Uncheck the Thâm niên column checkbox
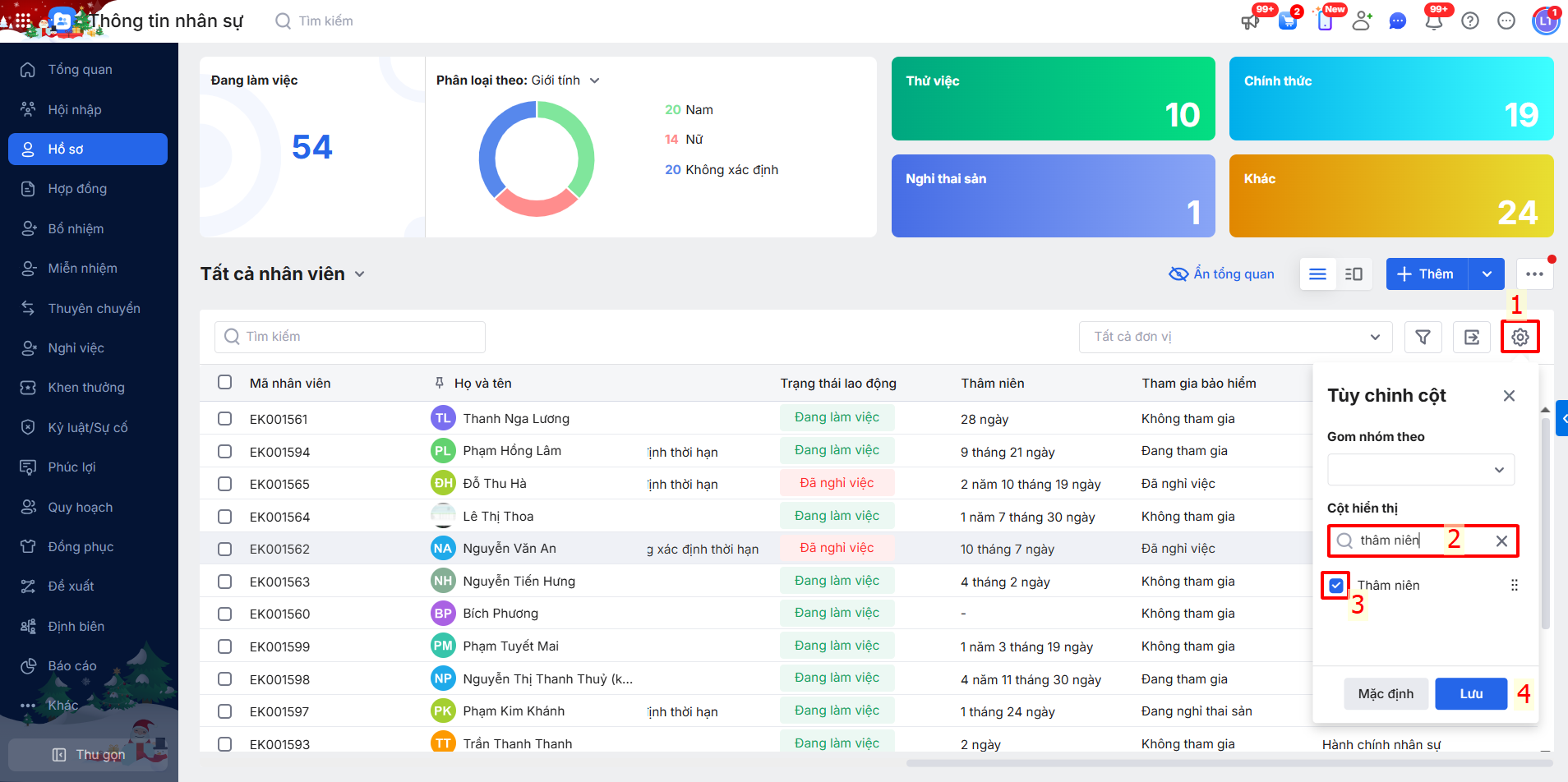The image size is (1568, 782). [x=1336, y=586]
